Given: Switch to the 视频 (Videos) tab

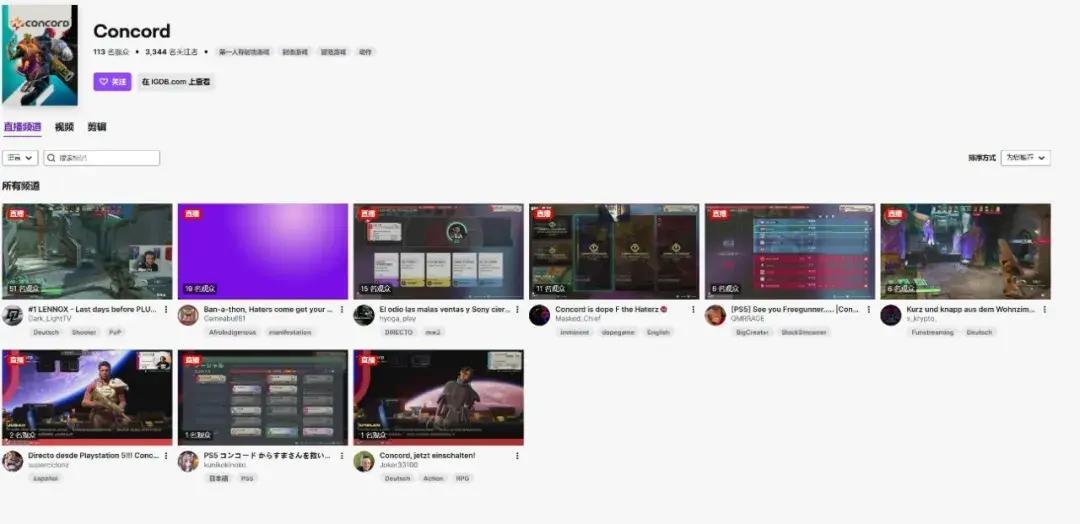Looking at the screenshot, I should point(64,127).
